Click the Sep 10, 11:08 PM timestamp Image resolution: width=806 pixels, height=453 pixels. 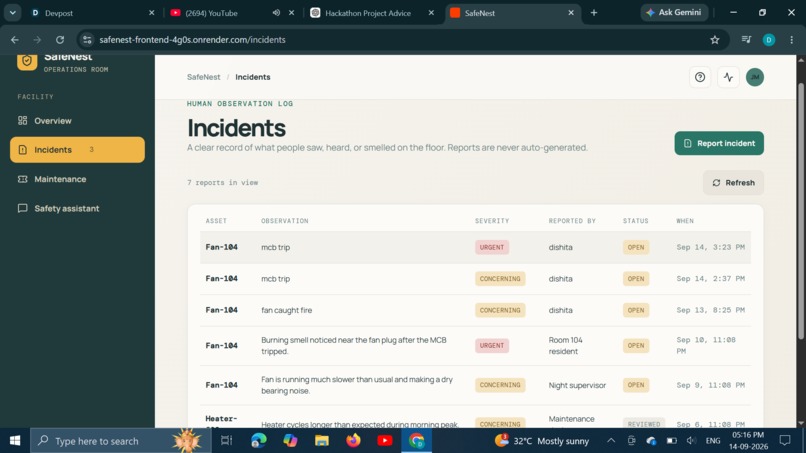tap(706, 346)
